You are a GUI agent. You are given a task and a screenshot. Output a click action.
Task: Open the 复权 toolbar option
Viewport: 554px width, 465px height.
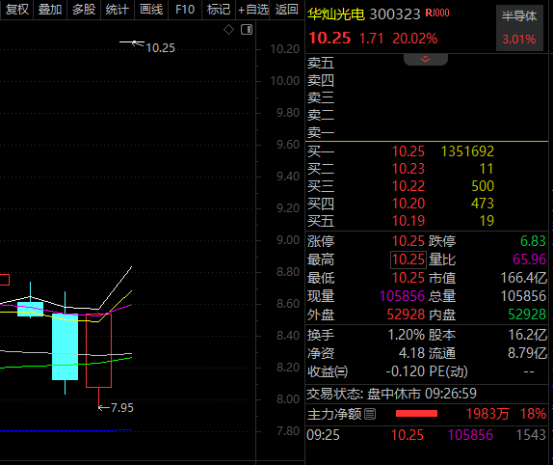click(x=17, y=9)
